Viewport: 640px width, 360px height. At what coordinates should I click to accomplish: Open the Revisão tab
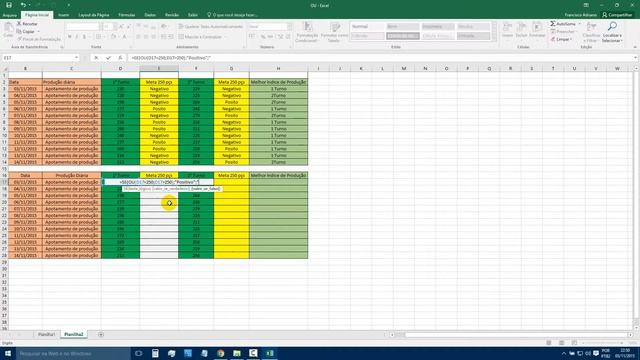[172, 15]
